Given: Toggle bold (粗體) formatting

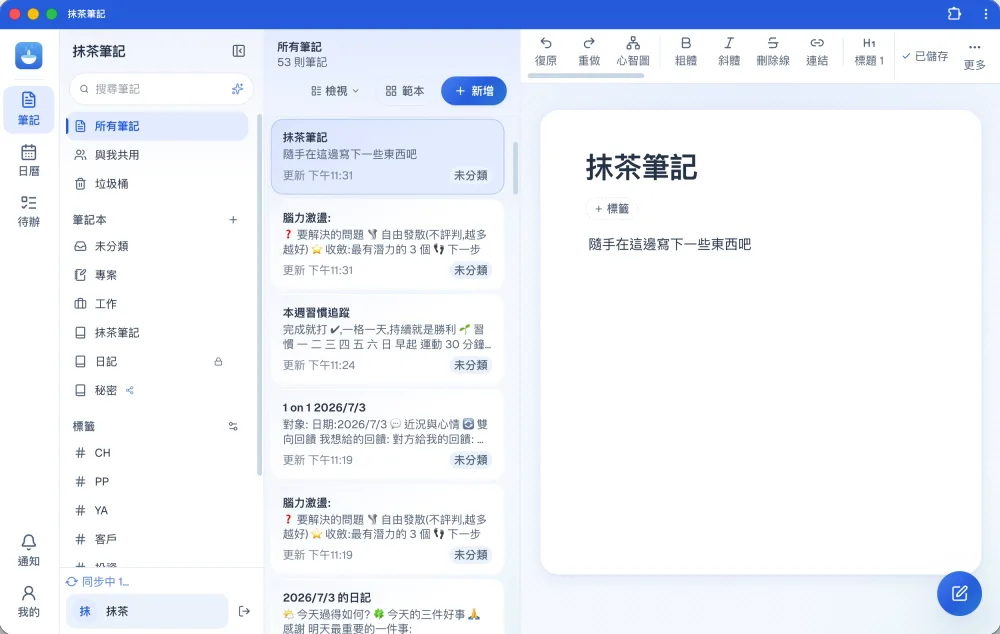Looking at the screenshot, I should 686,51.
